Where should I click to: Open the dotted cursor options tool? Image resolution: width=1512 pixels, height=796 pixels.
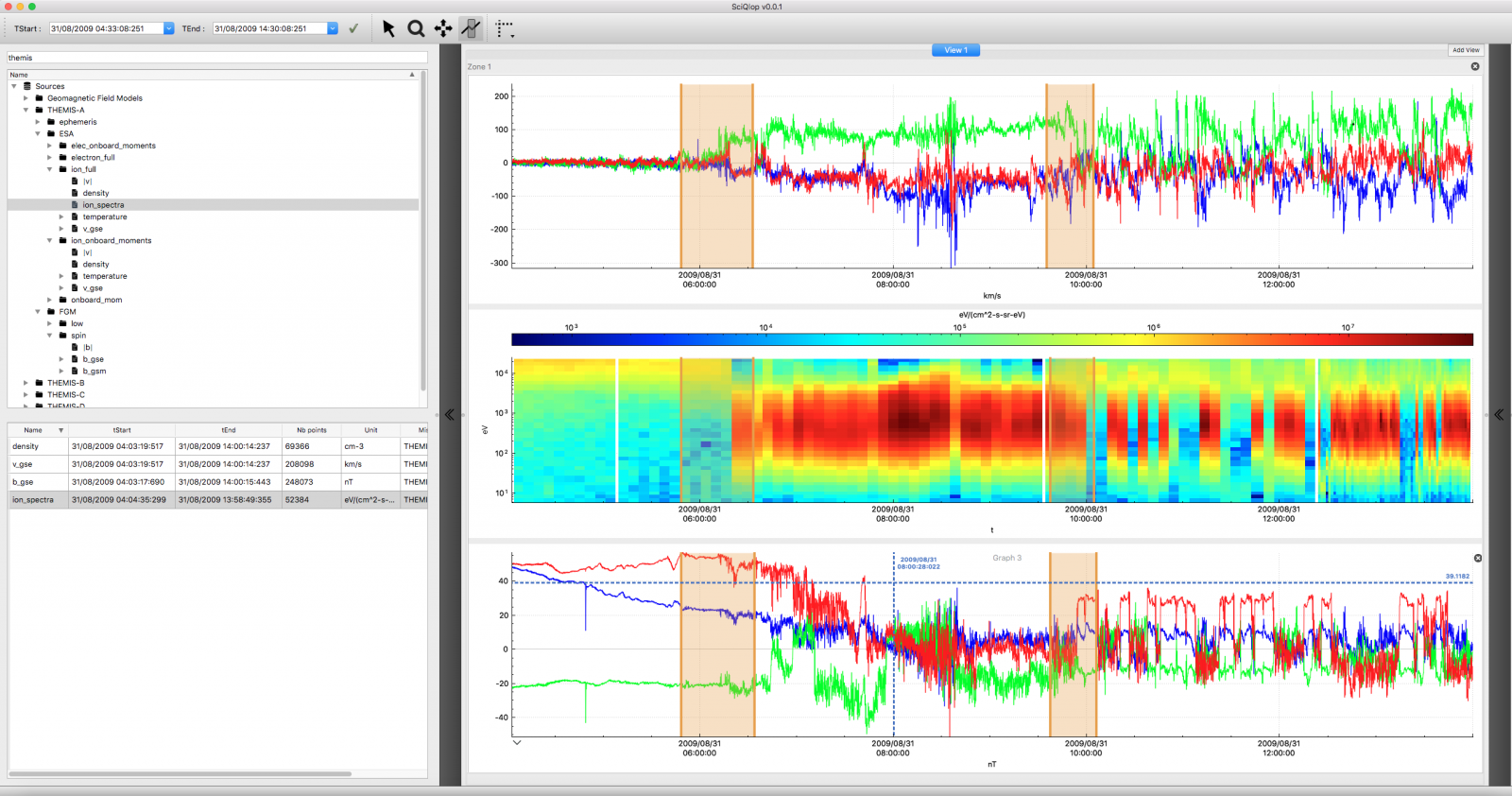[505, 29]
